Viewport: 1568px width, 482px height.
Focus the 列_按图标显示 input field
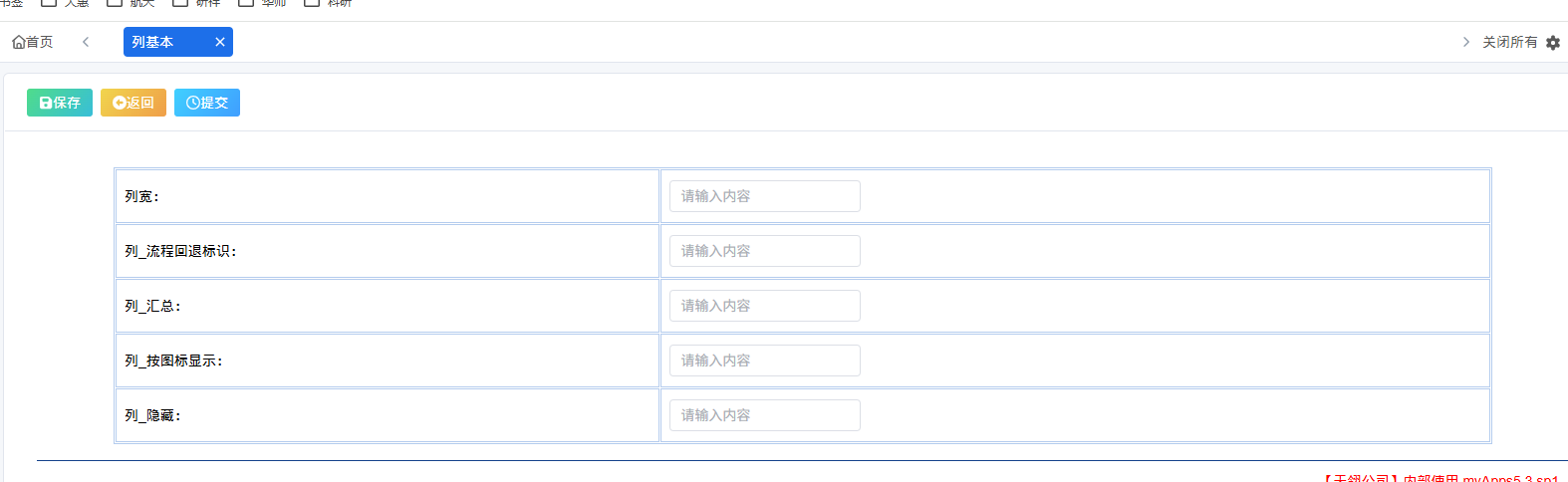click(765, 361)
